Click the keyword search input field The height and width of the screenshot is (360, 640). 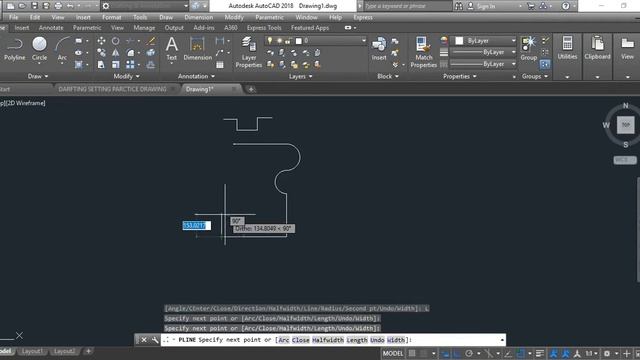[x=407, y=6]
